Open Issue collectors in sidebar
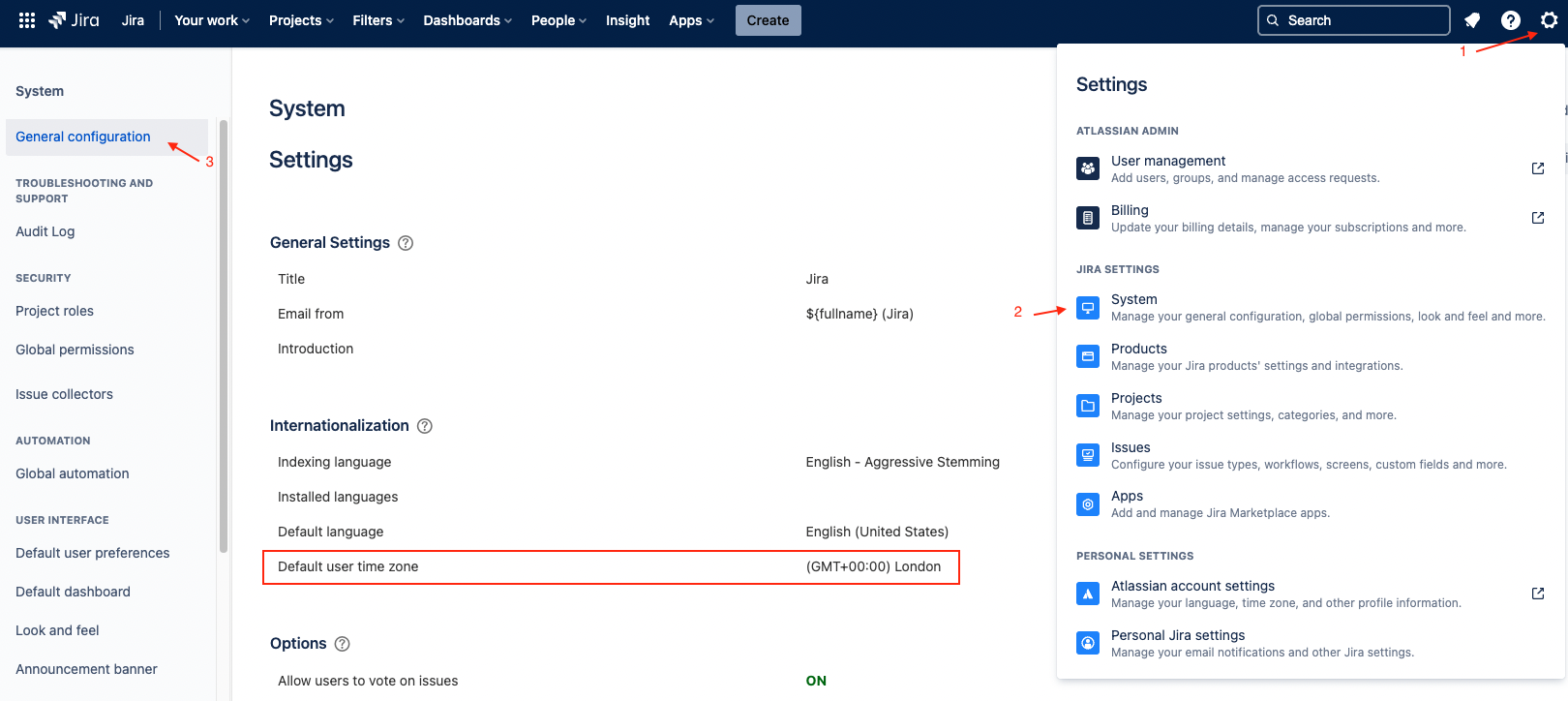This screenshot has width=1568, height=701. tap(64, 394)
